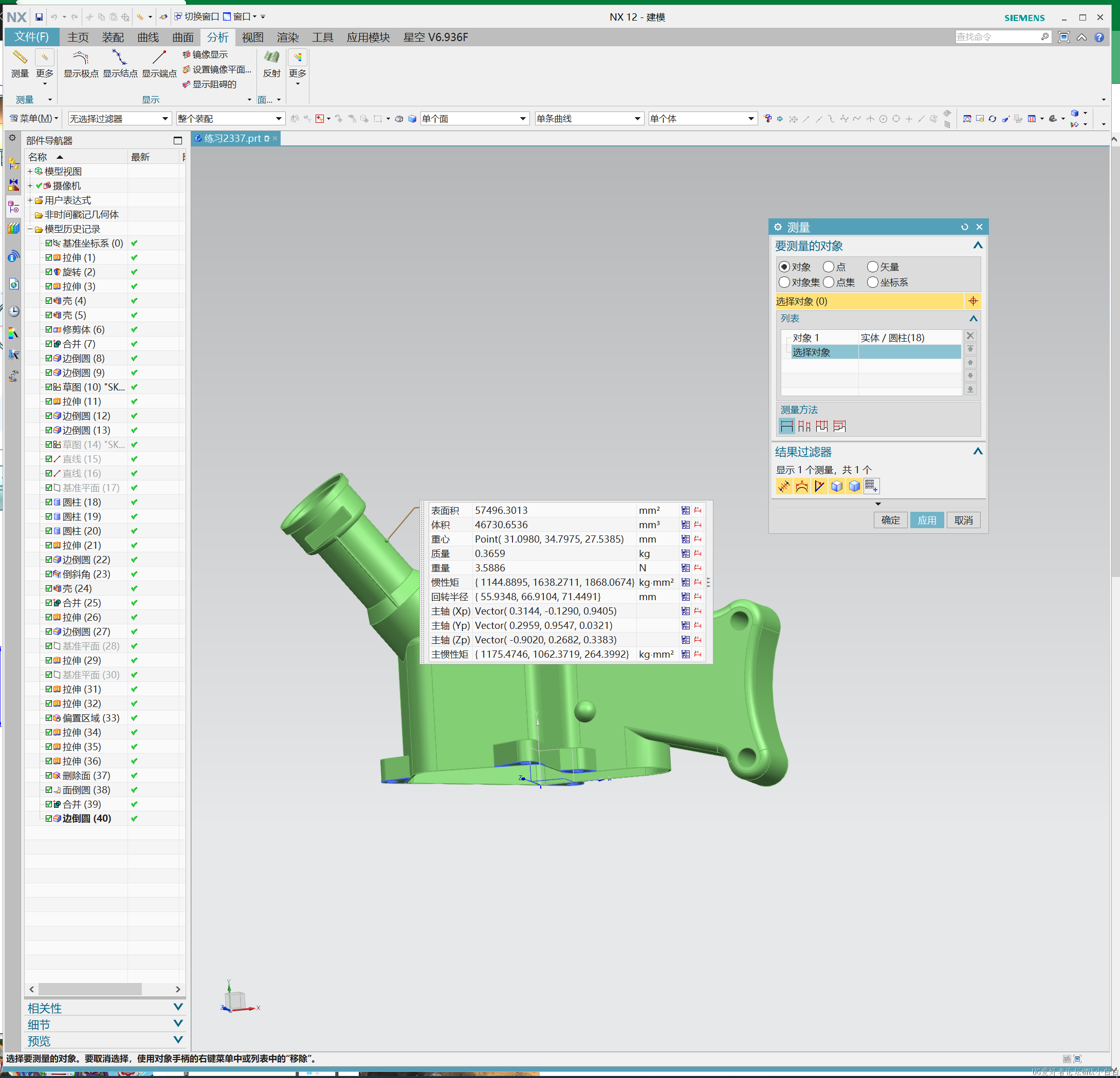Screen dimensions: 1120x1078
Task: Click the 反射 (Reflection) analysis icon
Action: tap(271, 57)
